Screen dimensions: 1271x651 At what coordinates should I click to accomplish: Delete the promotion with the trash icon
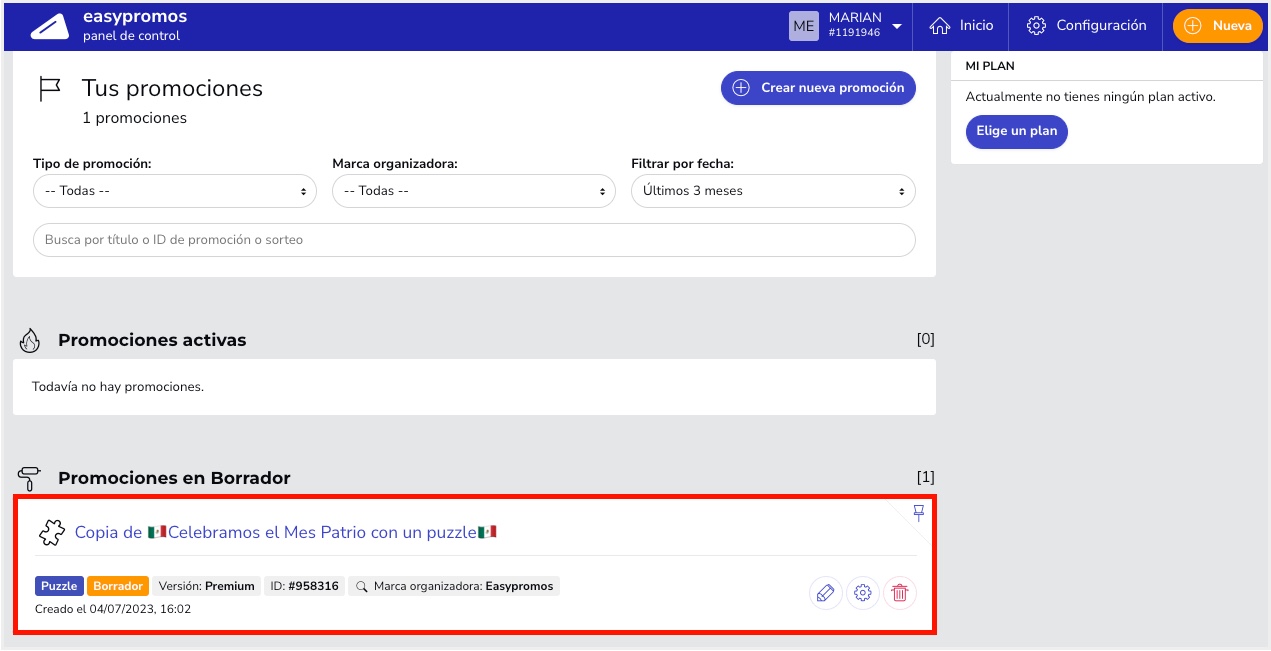click(899, 593)
